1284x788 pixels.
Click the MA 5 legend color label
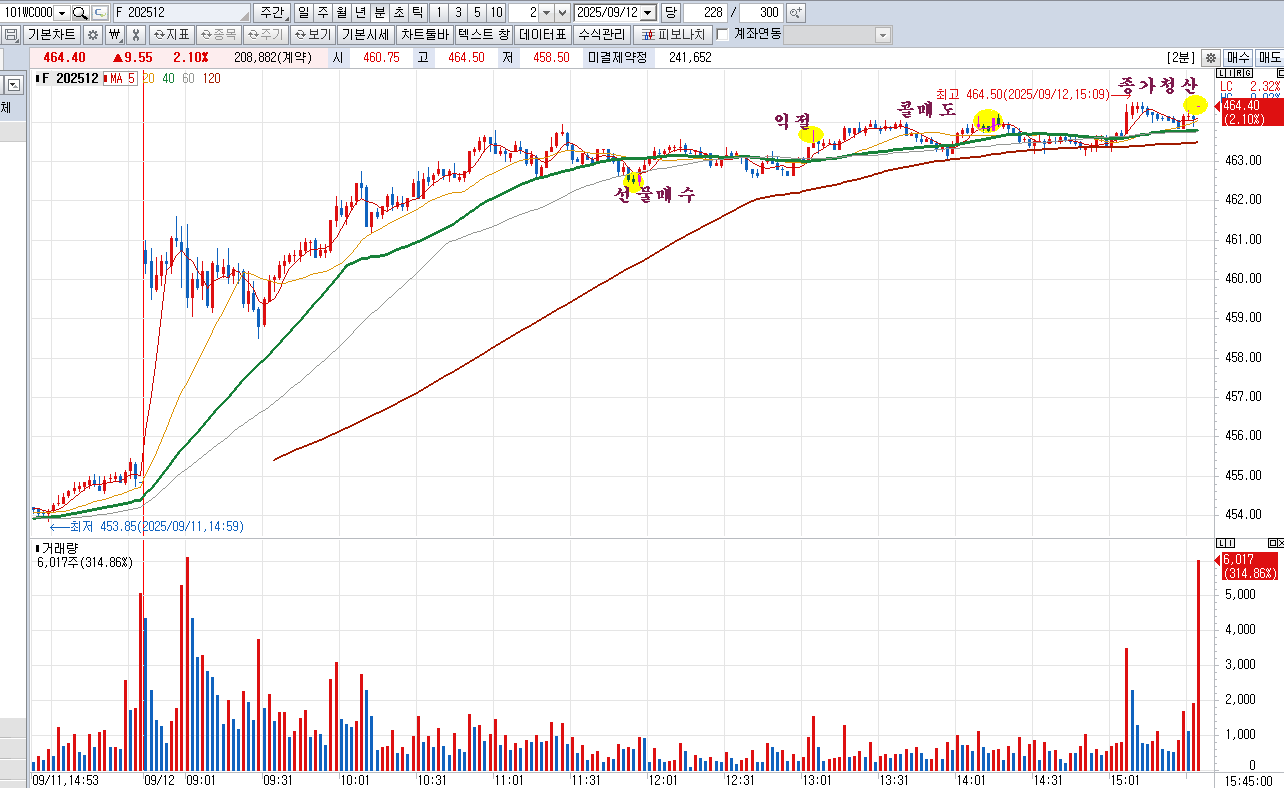[x=120, y=78]
